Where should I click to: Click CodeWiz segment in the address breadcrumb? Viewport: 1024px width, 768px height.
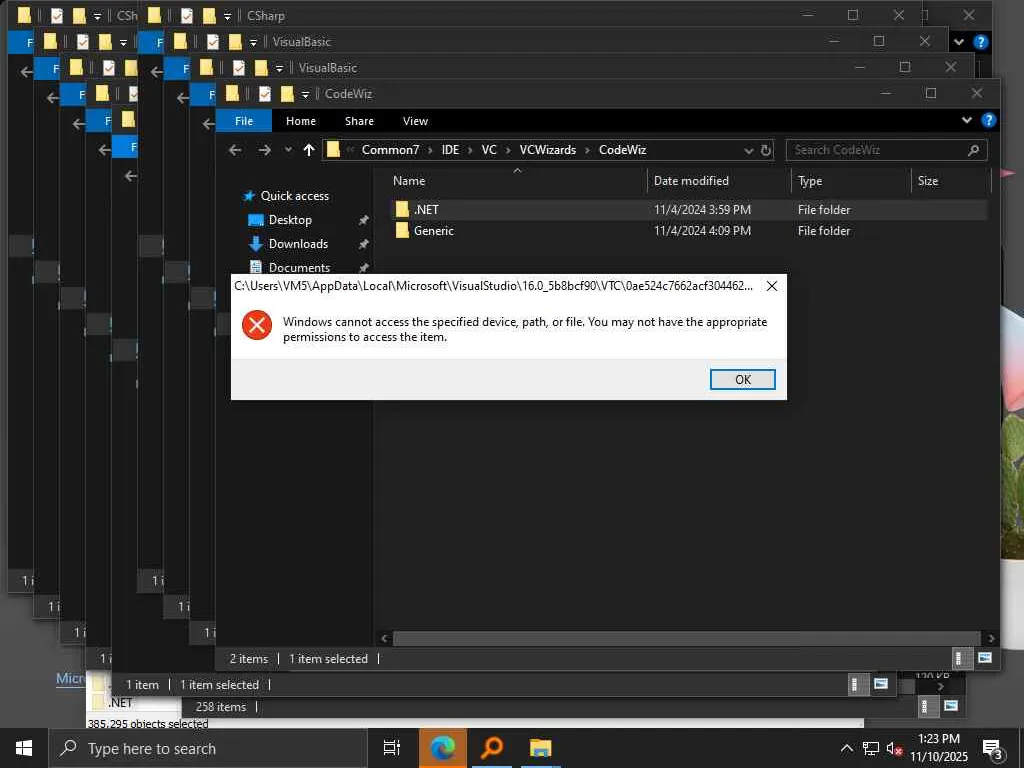click(x=622, y=150)
